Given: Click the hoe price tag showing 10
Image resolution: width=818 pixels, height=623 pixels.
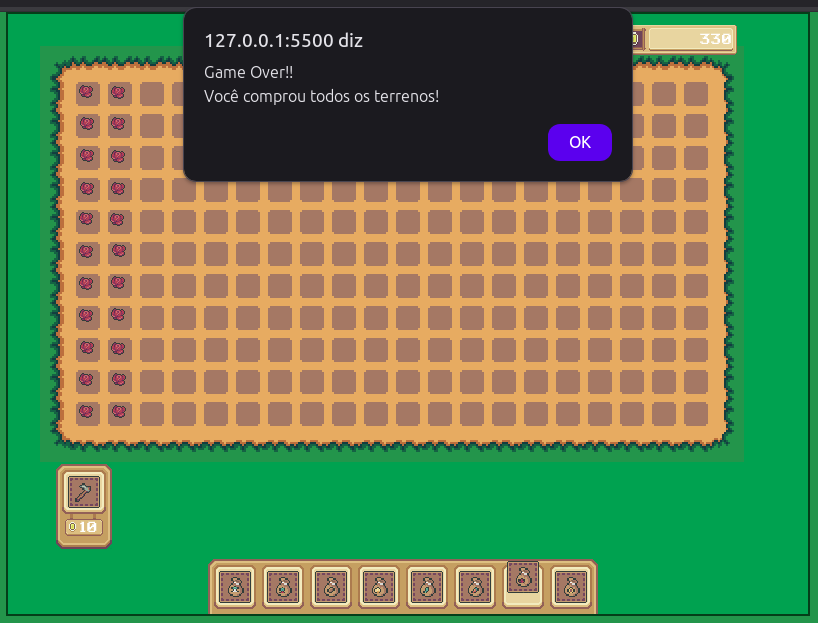Looking at the screenshot, I should point(84,527).
